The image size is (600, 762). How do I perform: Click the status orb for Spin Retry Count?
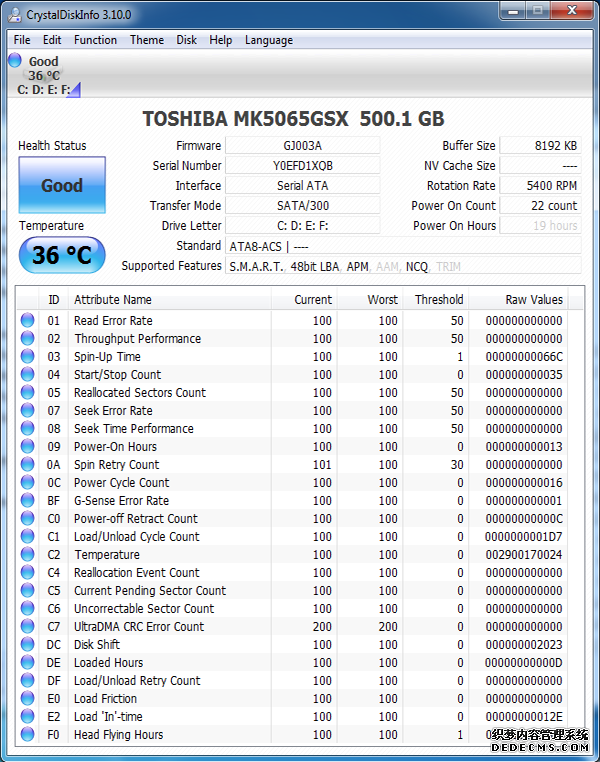pyautogui.click(x=28, y=464)
